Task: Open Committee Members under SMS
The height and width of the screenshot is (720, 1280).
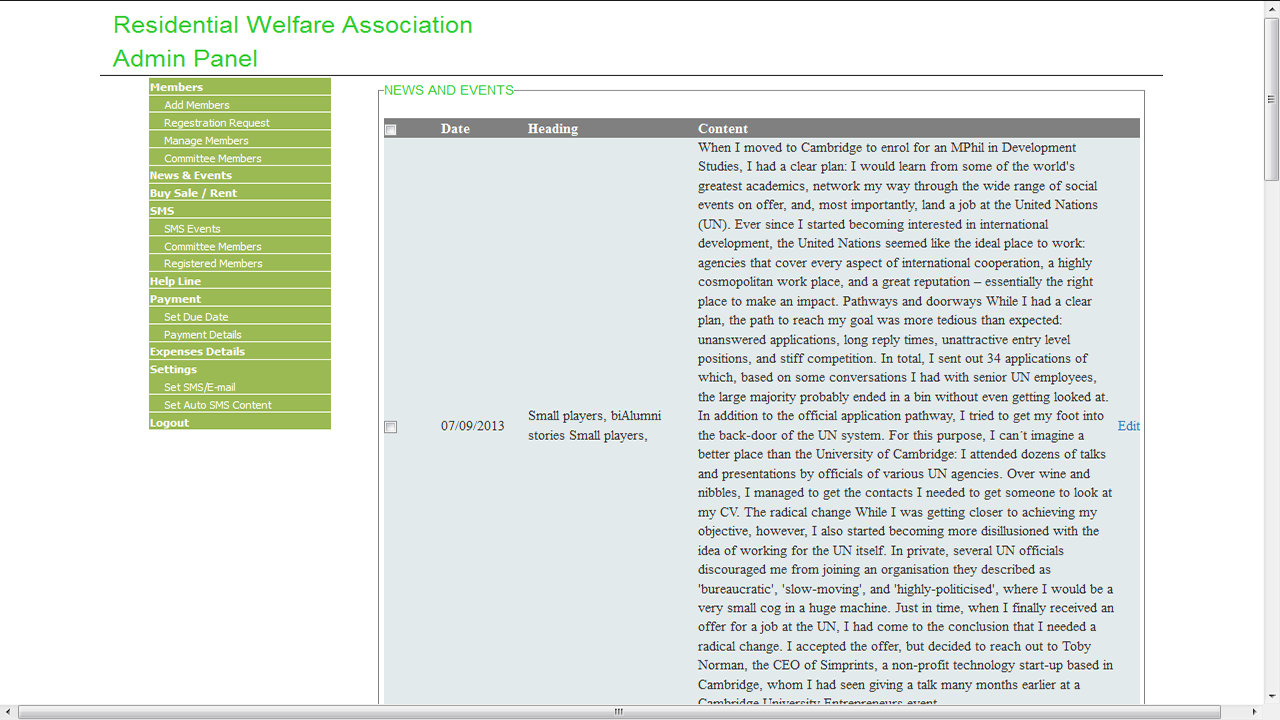Action: pyautogui.click(x=240, y=246)
